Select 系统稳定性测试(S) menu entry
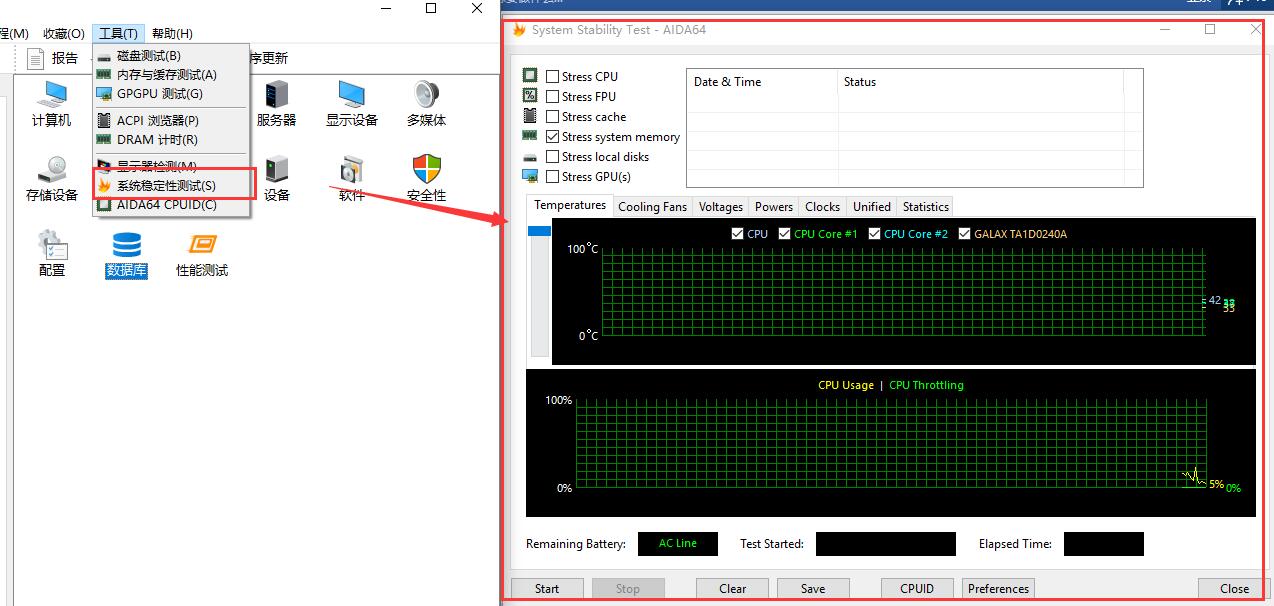The width and height of the screenshot is (1274, 606). tap(171, 185)
